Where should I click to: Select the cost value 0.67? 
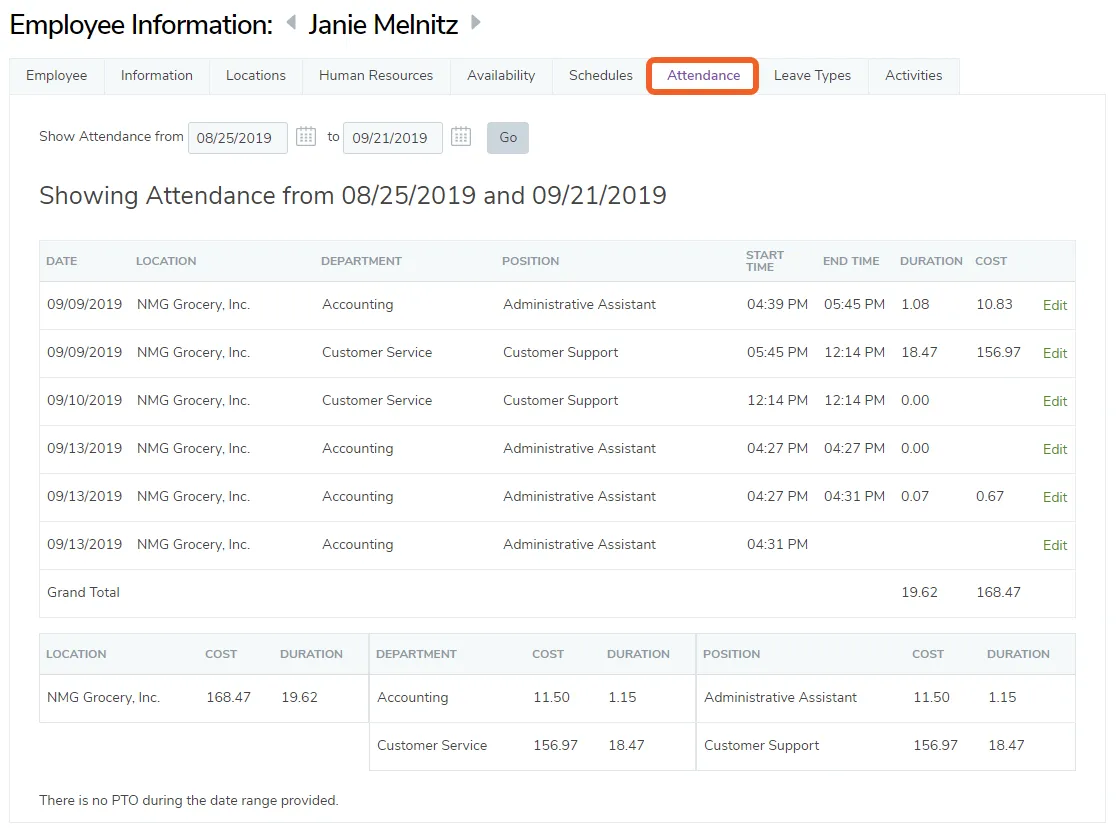[990, 496]
